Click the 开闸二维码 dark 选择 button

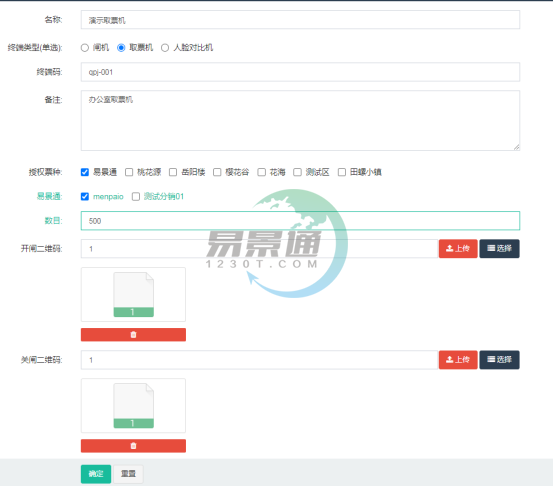(499, 249)
